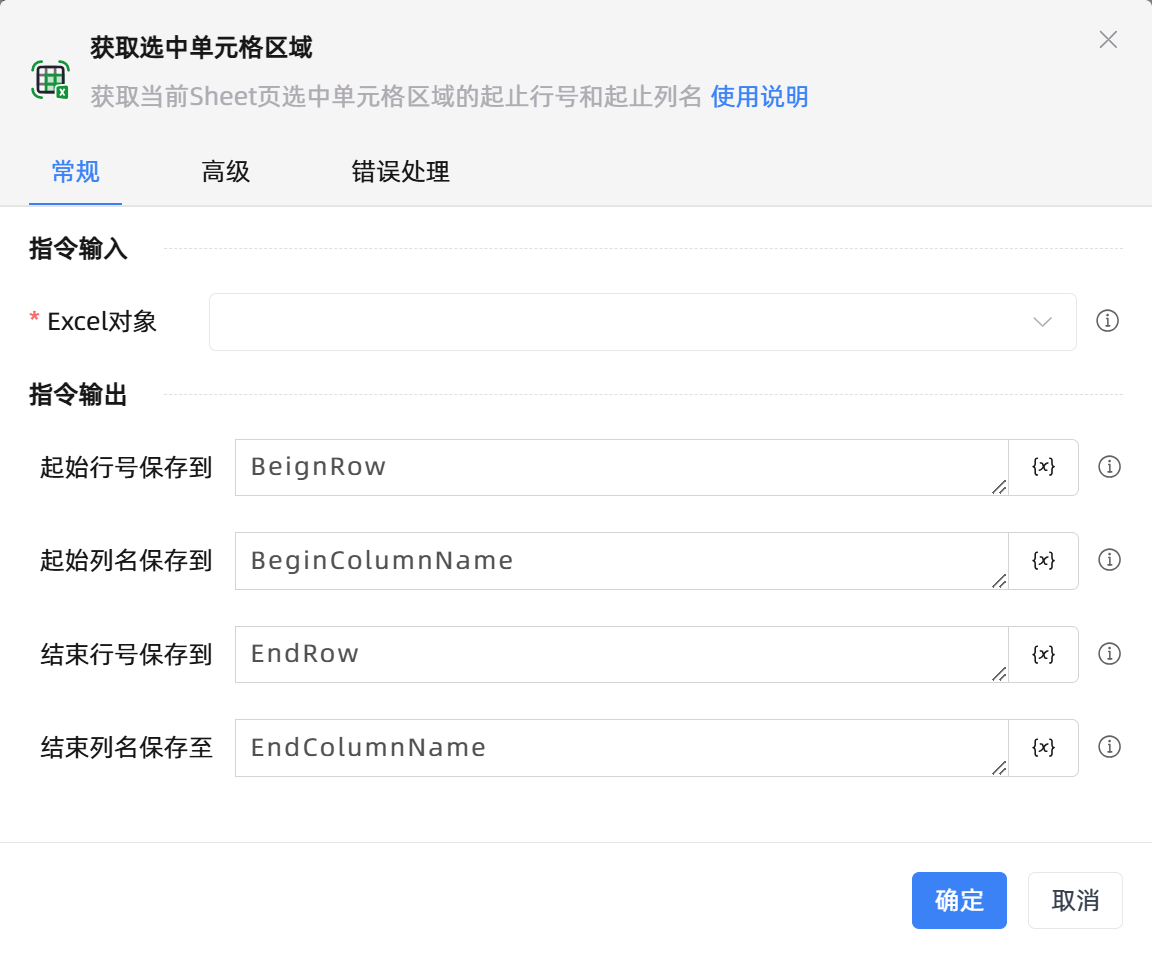The height and width of the screenshot is (958, 1152).
Task: Click the EndRow text input field
Action: point(620,654)
